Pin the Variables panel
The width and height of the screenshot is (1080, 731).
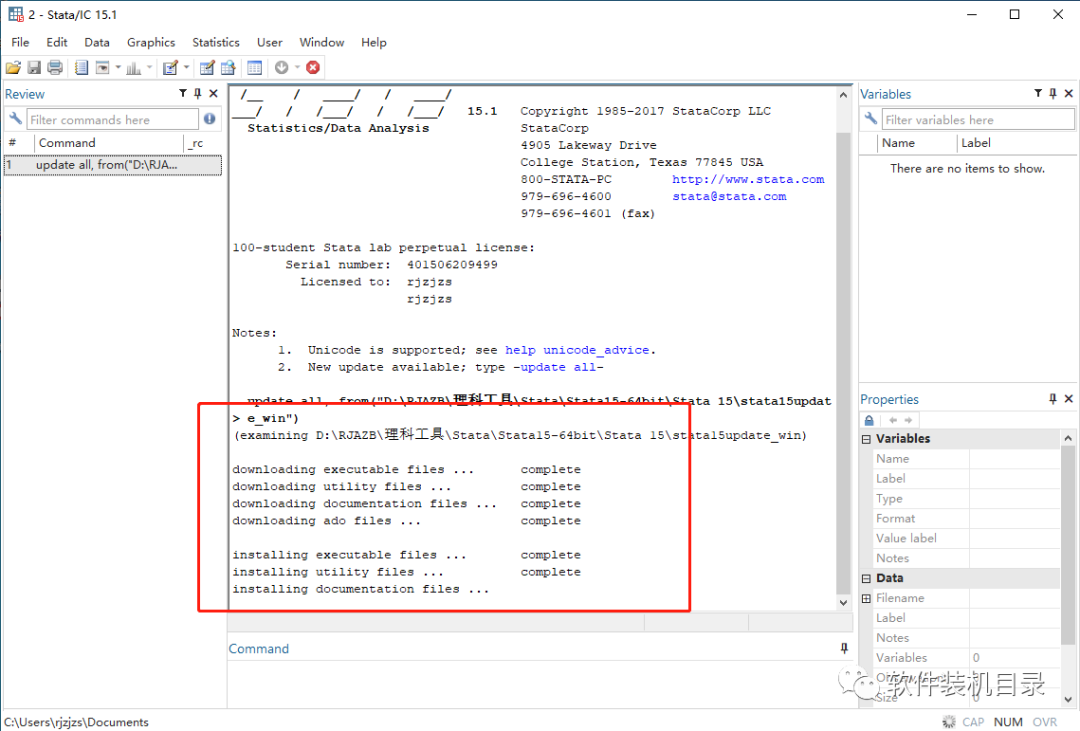[1053, 93]
